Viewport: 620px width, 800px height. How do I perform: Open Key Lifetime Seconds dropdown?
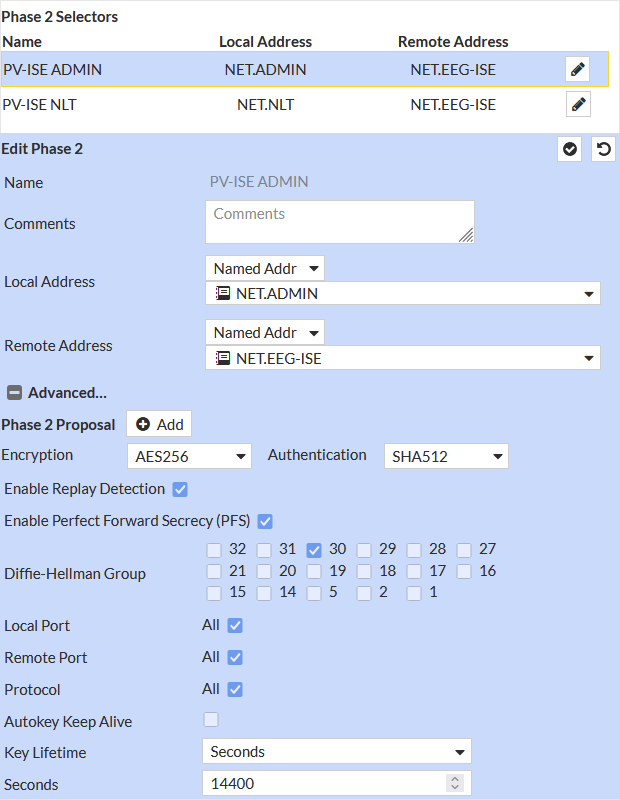[336, 751]
